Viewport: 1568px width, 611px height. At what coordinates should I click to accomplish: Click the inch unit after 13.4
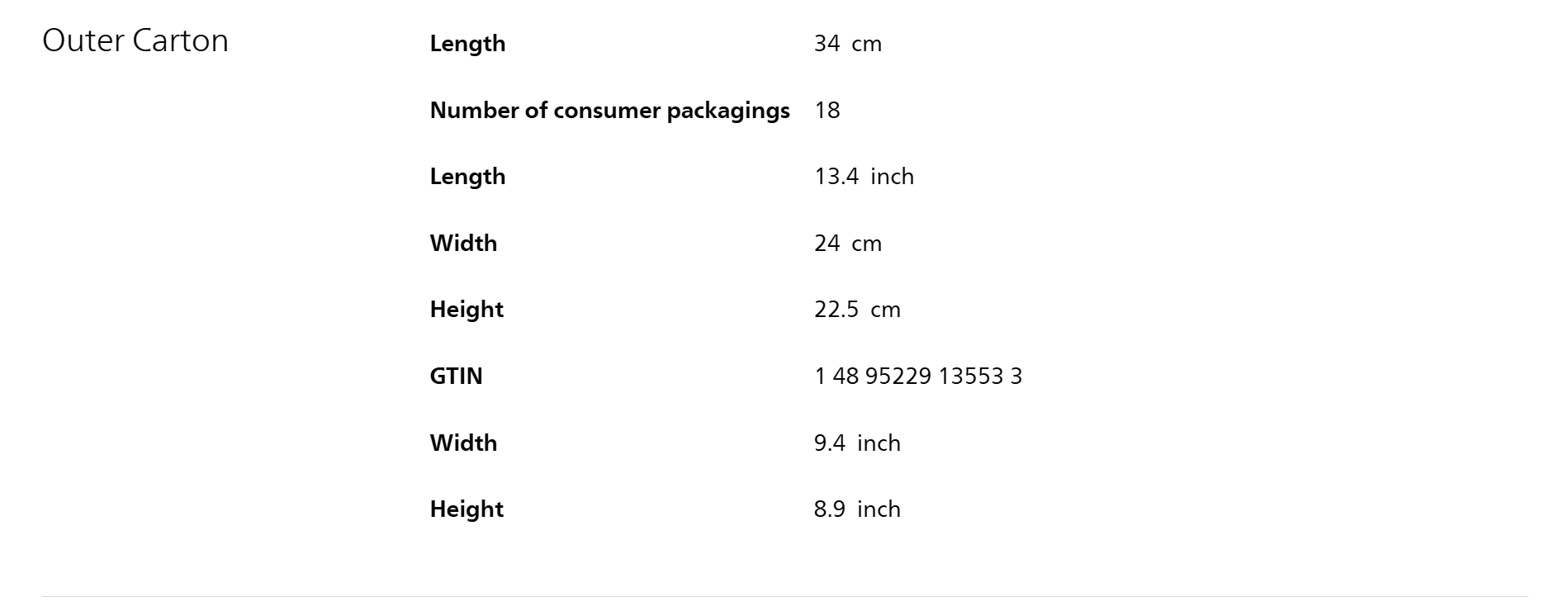click(892, 177)
